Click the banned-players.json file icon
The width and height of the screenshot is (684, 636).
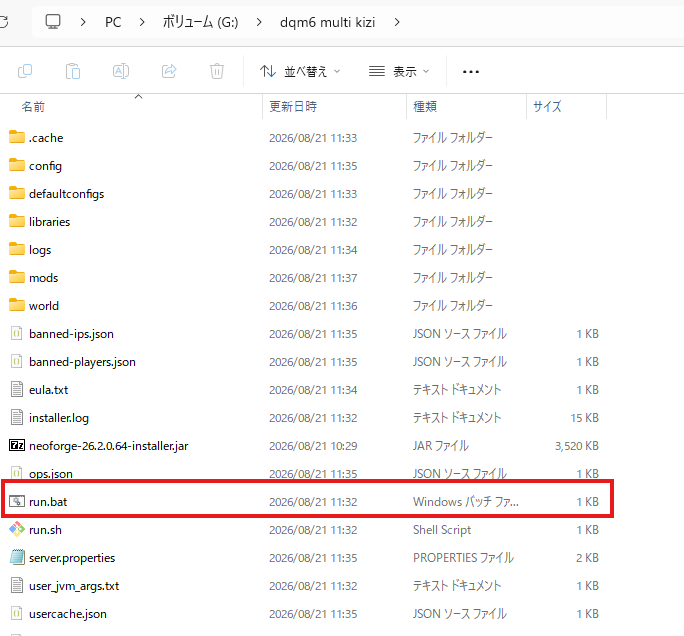[x=17, y=362]
